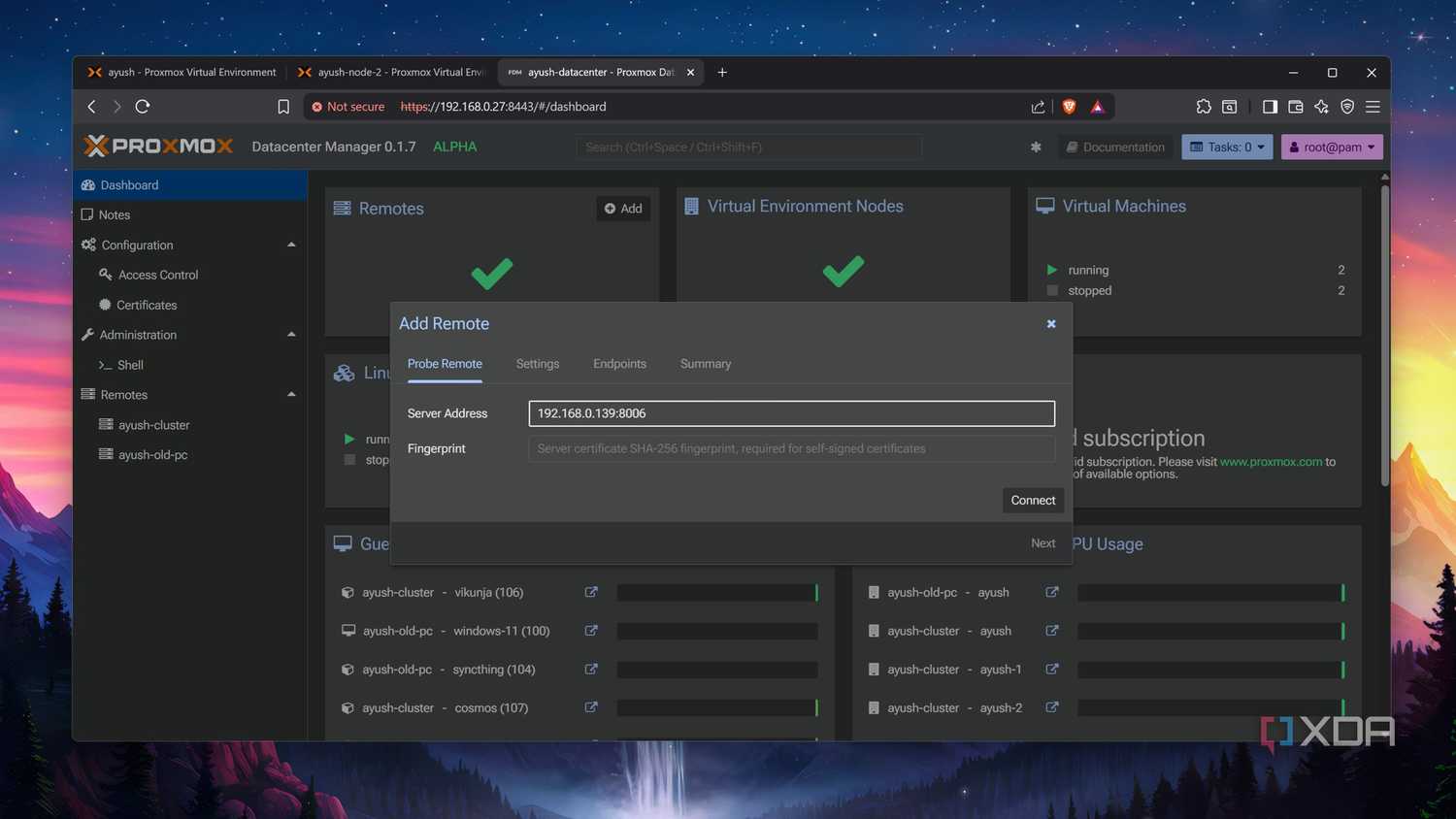Screen dimensions: 1456x819
Task: Click the ayush-cluster ayush-1 CPU usage bar
Action: 1210,670
